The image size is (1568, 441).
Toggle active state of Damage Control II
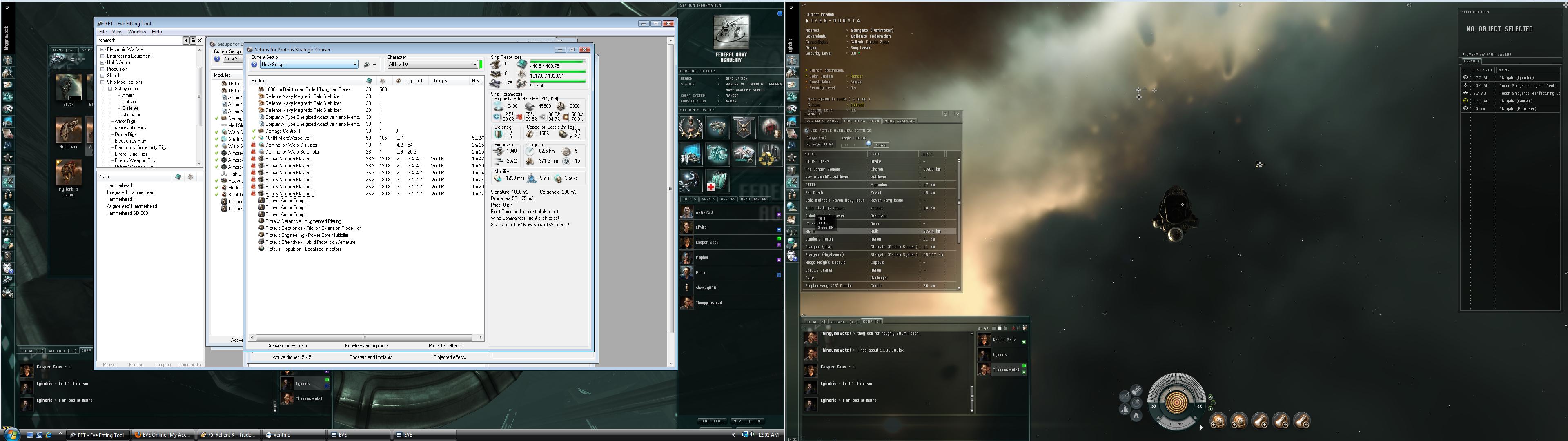(x=254, y=131)
